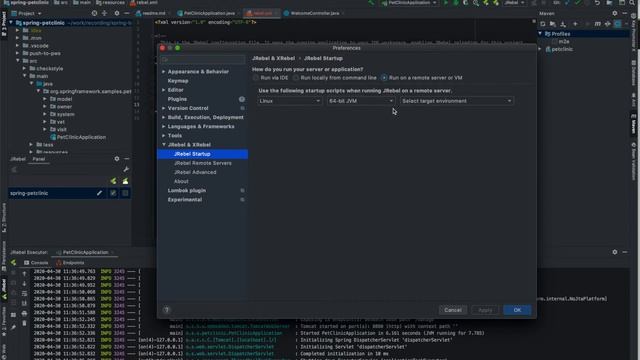The height and width of the screenshot is (360, 640).
Task: Click the JRebel rerun icon in run panel
Action: point(13,263)
